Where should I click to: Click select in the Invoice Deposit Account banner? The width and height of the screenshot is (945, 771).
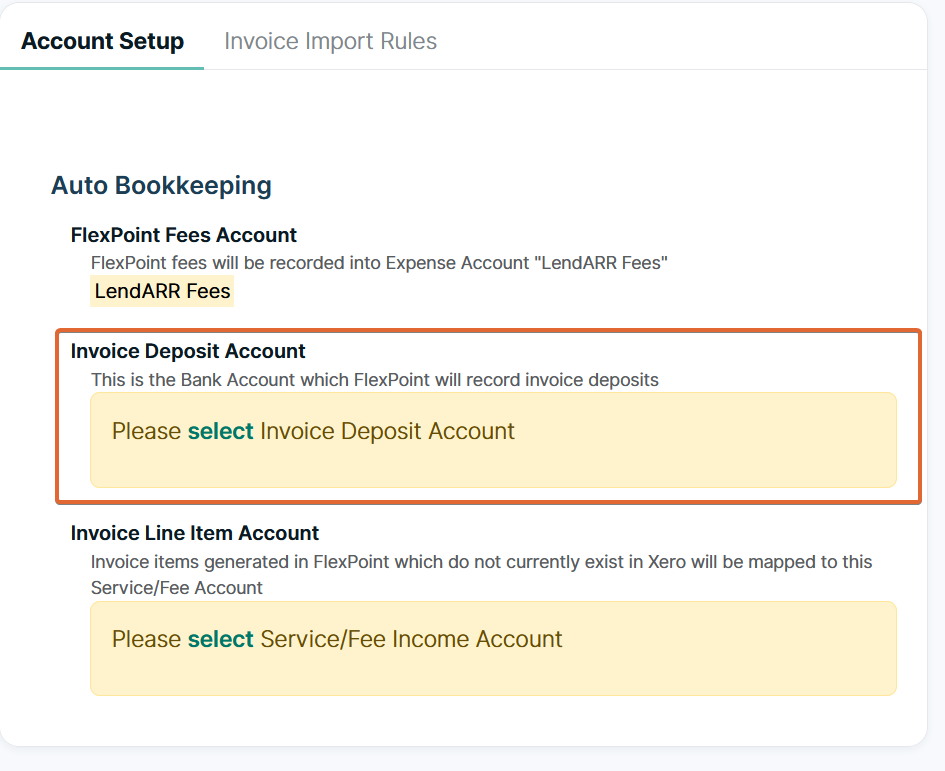click(x=220, y=431)
